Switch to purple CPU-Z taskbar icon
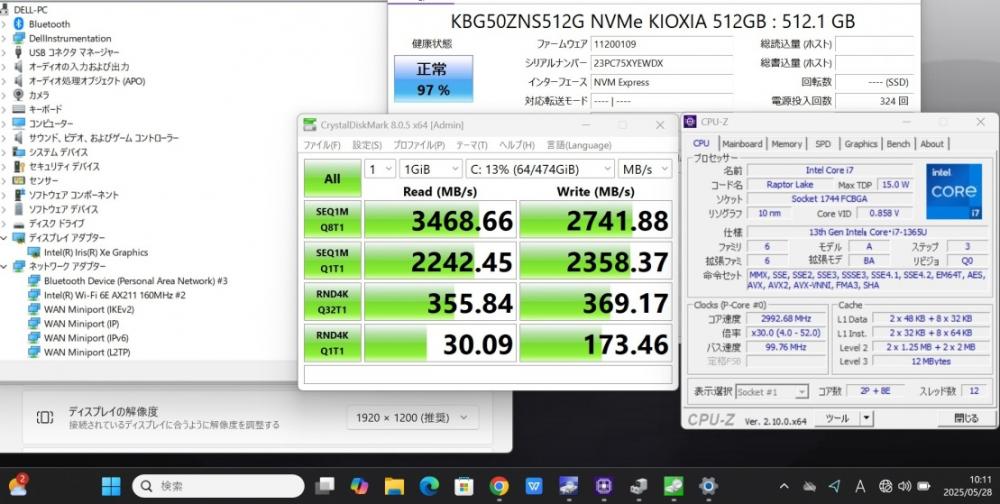The width and height of the screenshot is (1000, 504). tap(603, 486)
